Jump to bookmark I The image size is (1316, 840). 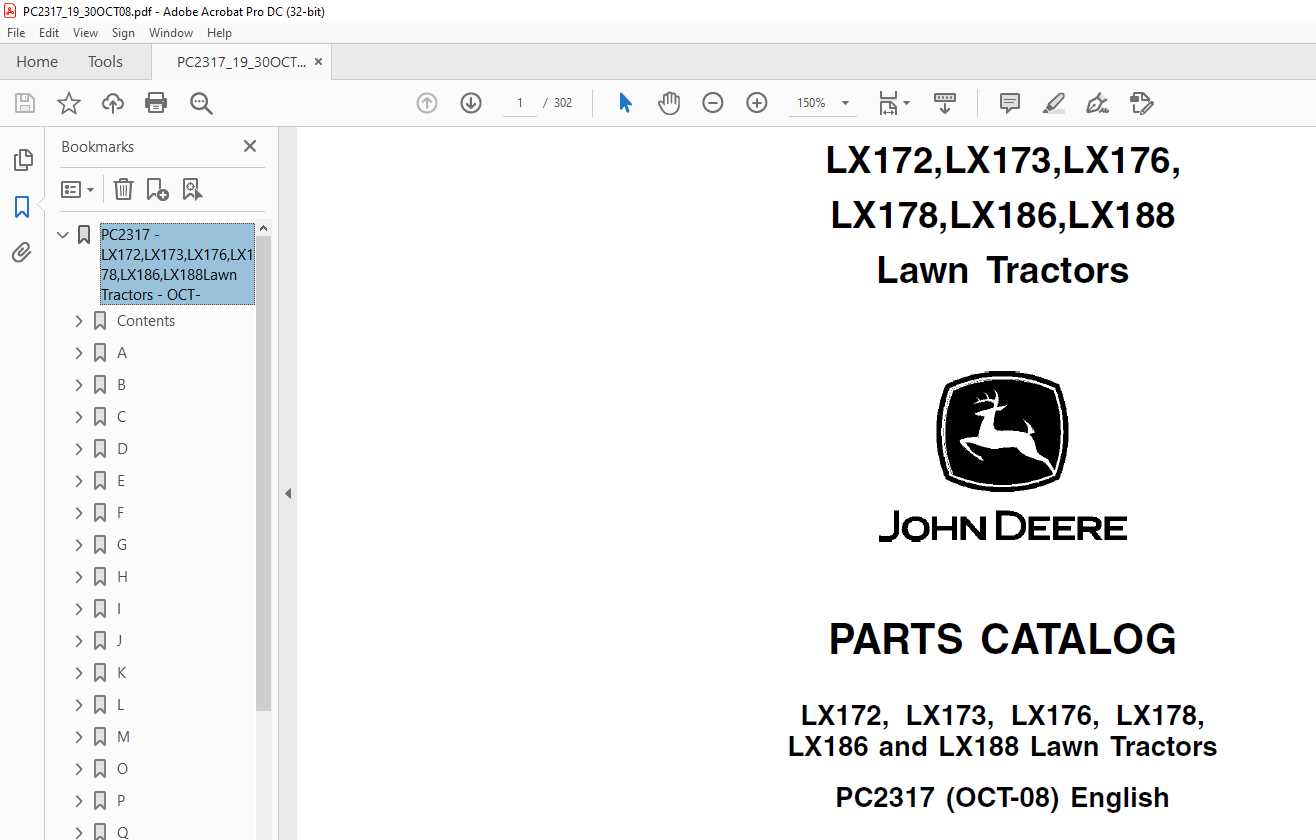(x=119, y=609)
